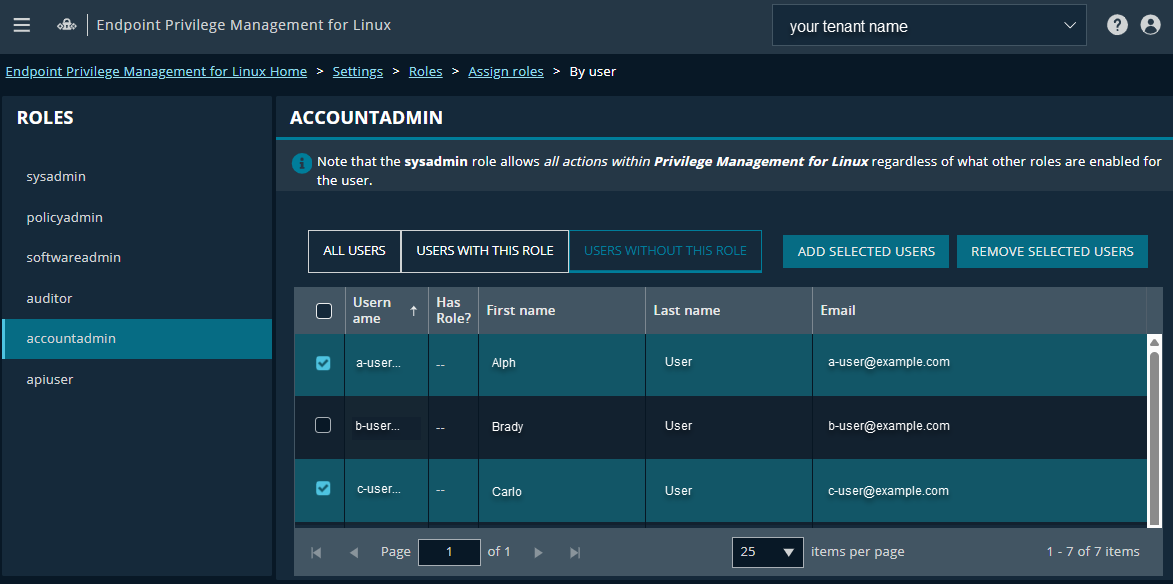Image resolution: width=1173 pixels, height=584 pixels.
Task: Click the '1 - 7 of 7 items' text
Action: coord(1093,552)
